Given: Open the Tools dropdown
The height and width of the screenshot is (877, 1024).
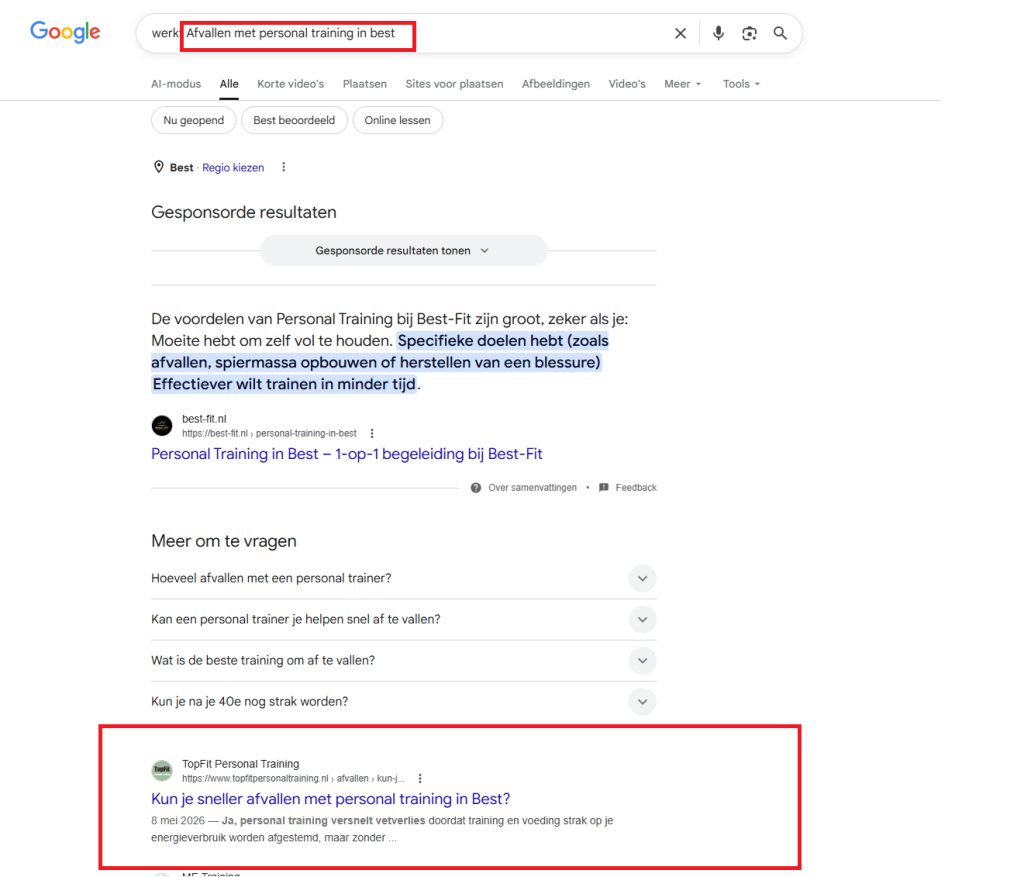Looking at the screenshot, I should coord(741,84).
